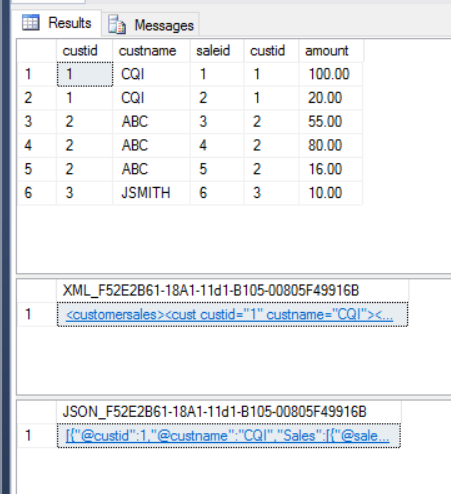451x494 pixels.
Task: Click the amount cell 80.00
Action: coord(331,146)
